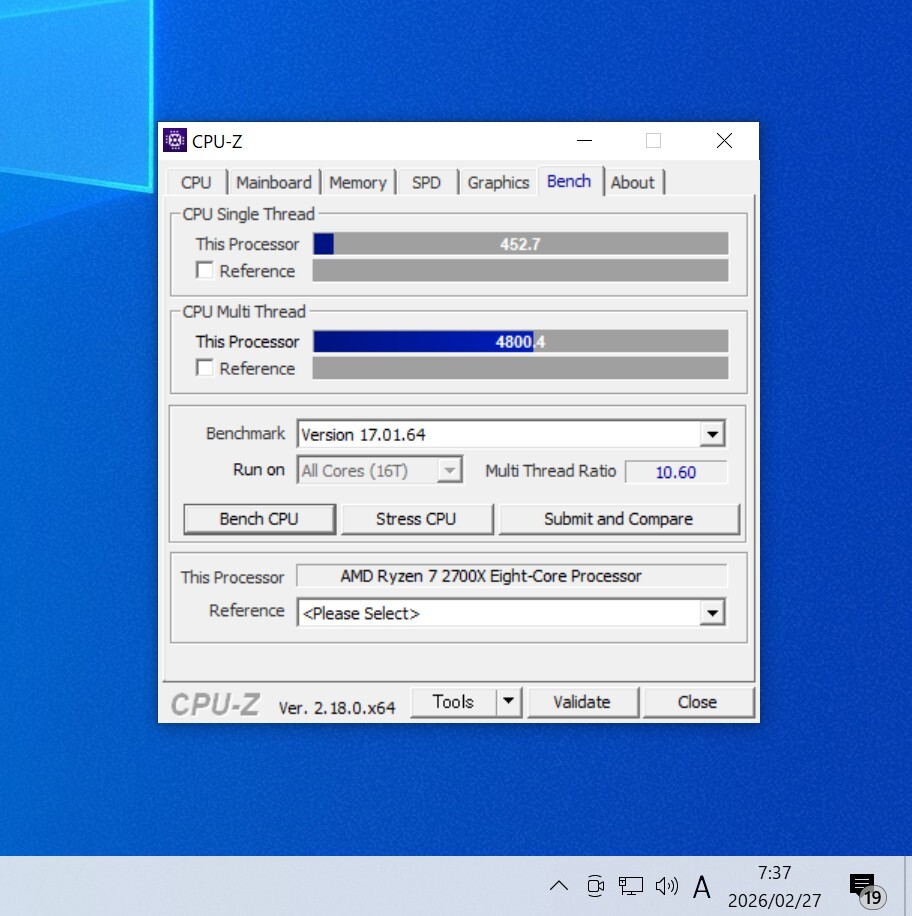This screenshot has width=912, height=916.
Task: Show hidden system tray icons chevron
Action: tap(559, 886)
